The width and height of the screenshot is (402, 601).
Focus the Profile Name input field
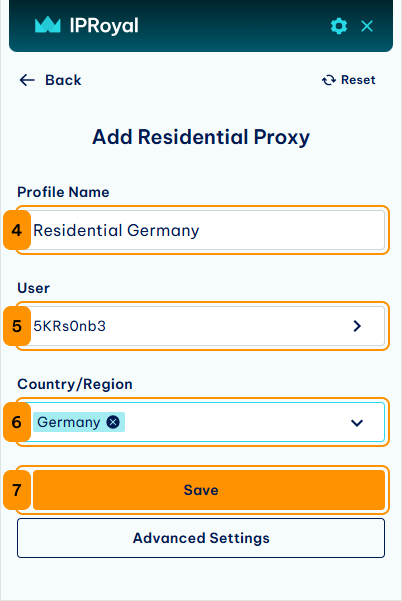coord(201,230)
